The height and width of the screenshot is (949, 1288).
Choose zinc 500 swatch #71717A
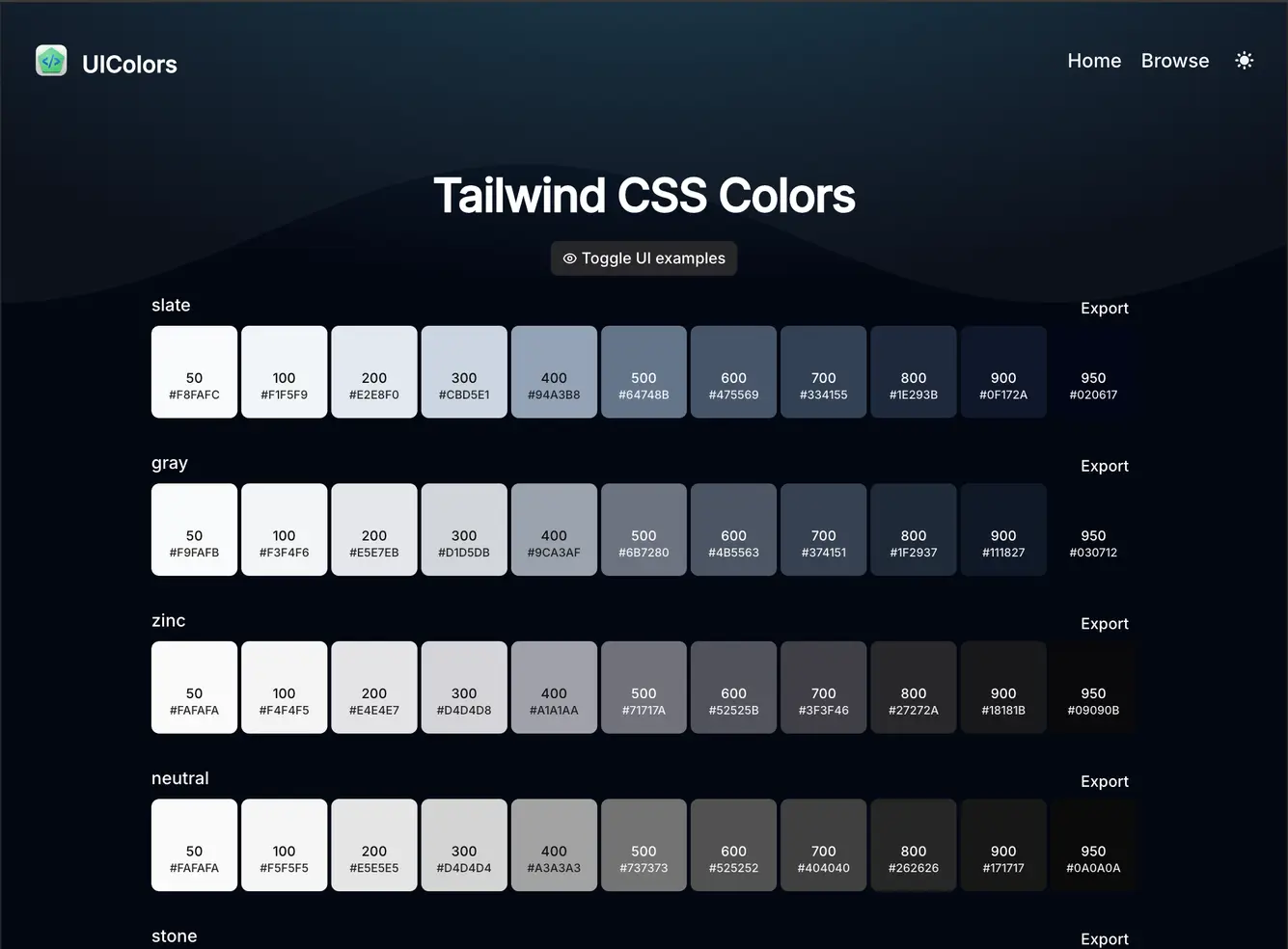point(644,688)
